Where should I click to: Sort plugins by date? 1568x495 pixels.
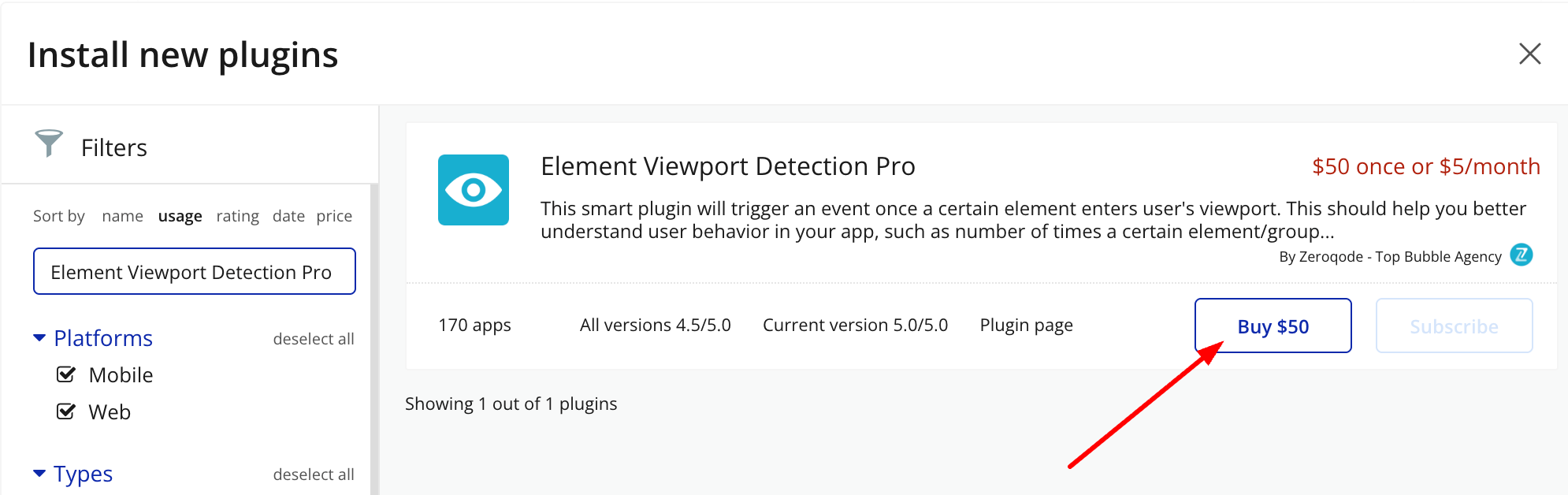click(x=288, y=216)
